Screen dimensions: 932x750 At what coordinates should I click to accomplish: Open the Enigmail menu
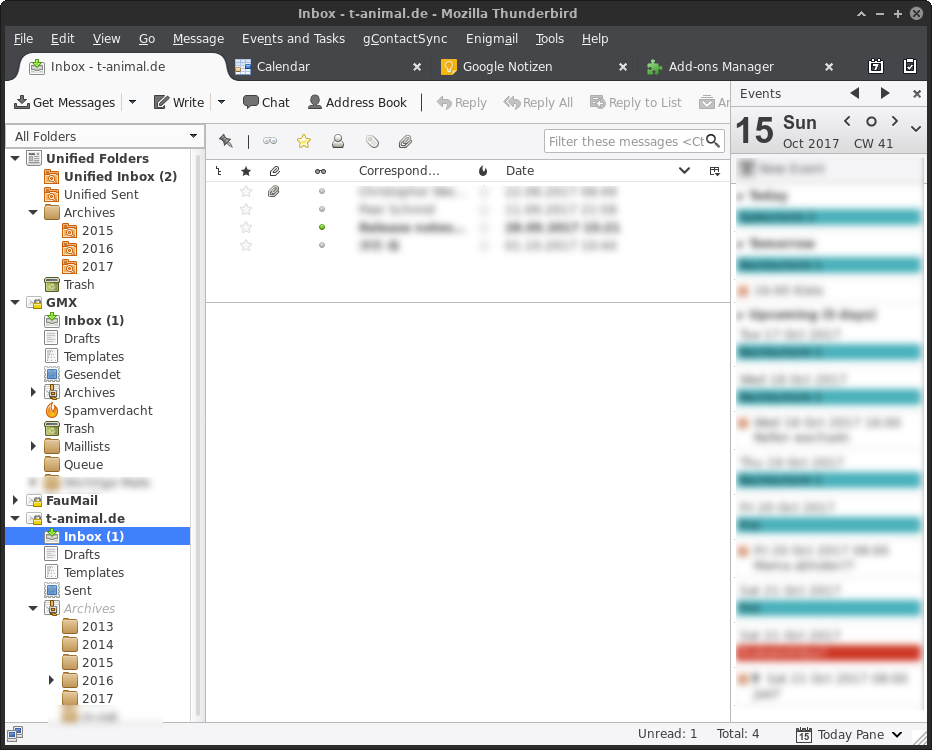point(491,38)
